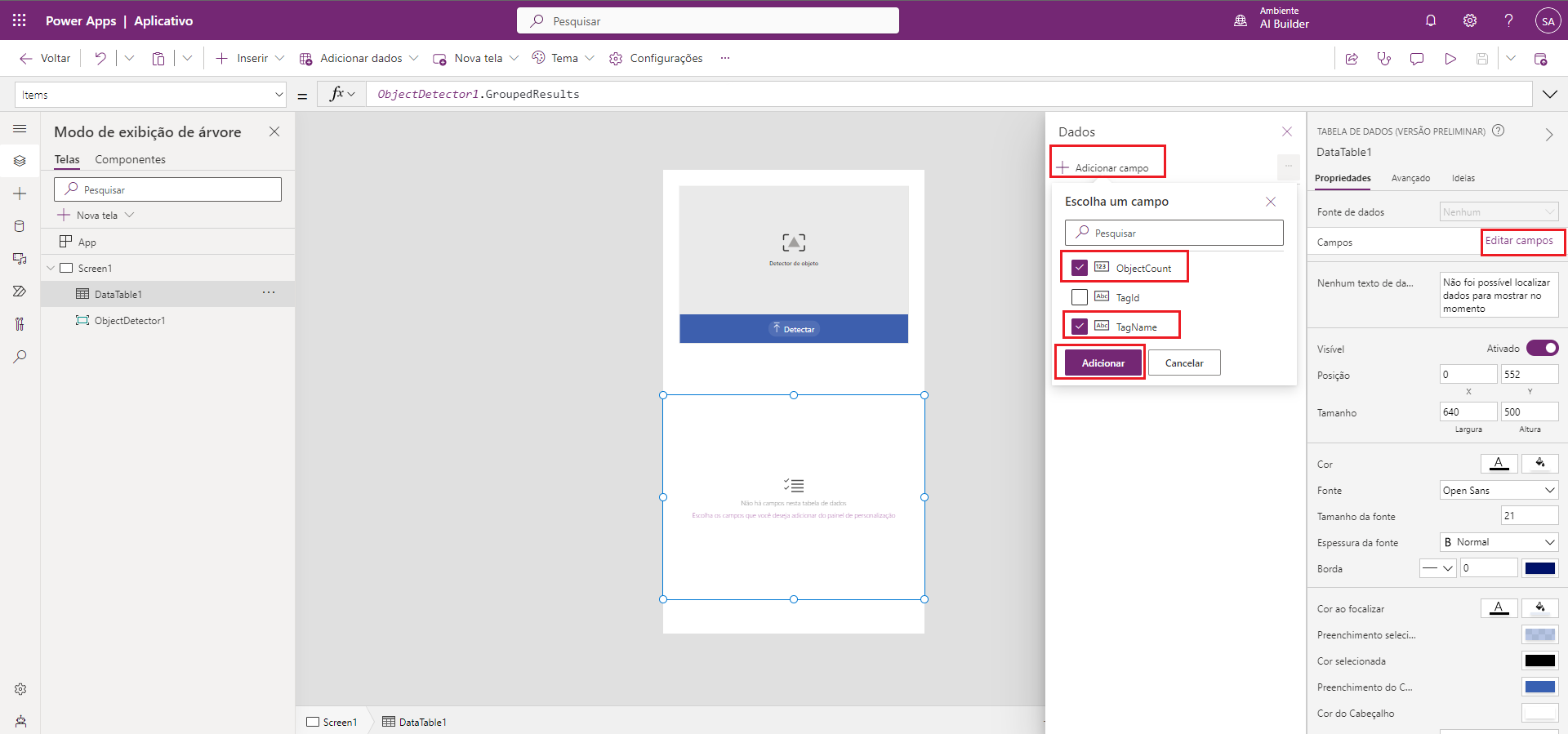1568x734 pixels.
Task: Click the publish icon at toolbar end
Action: click(x=1541, y=58)
